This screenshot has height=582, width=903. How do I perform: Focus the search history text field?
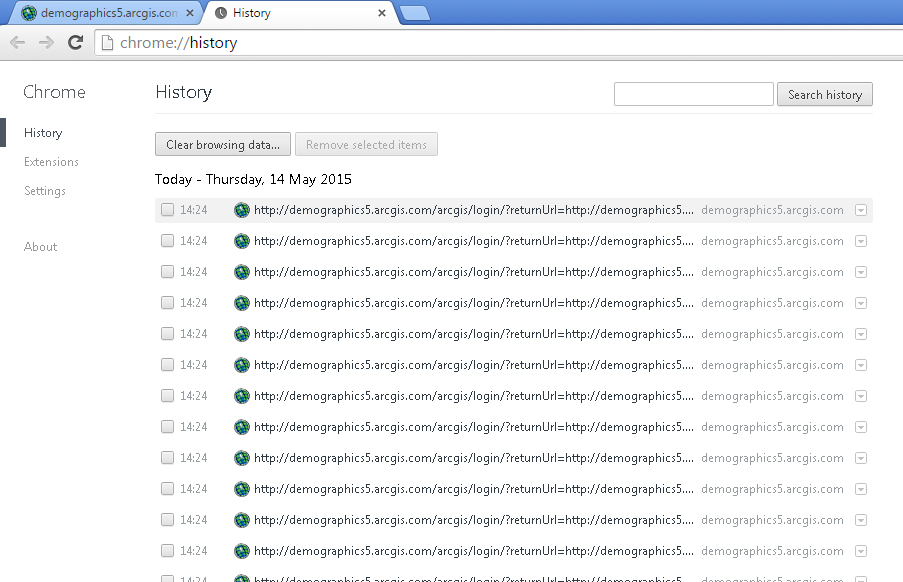pyautogui.click(x=693, y=94)
